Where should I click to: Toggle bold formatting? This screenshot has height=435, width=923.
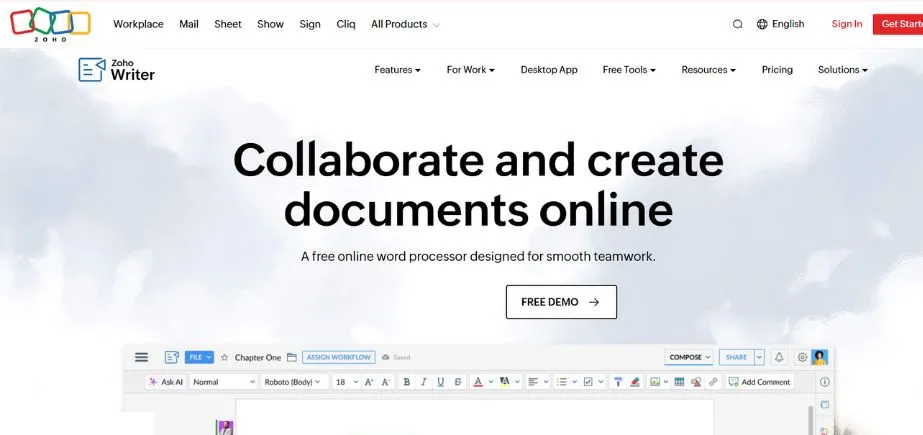(x=406, y=382)
